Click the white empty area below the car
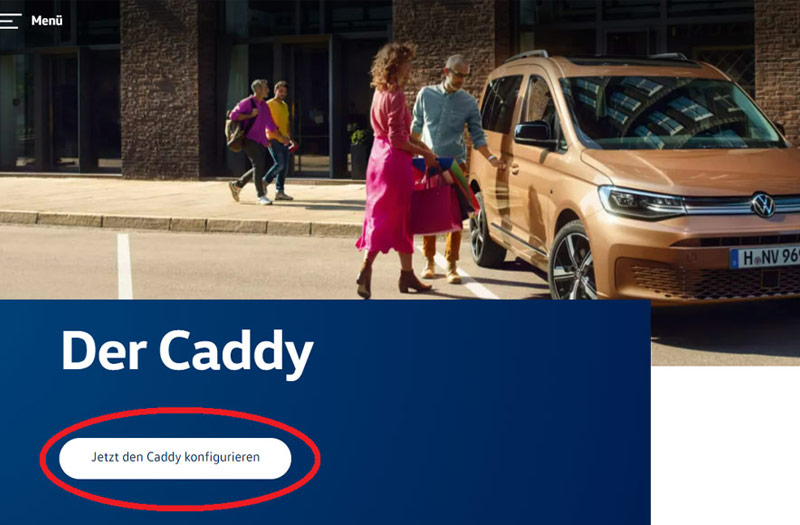Screen dimensions: 800x525 (x=725, y=445)
